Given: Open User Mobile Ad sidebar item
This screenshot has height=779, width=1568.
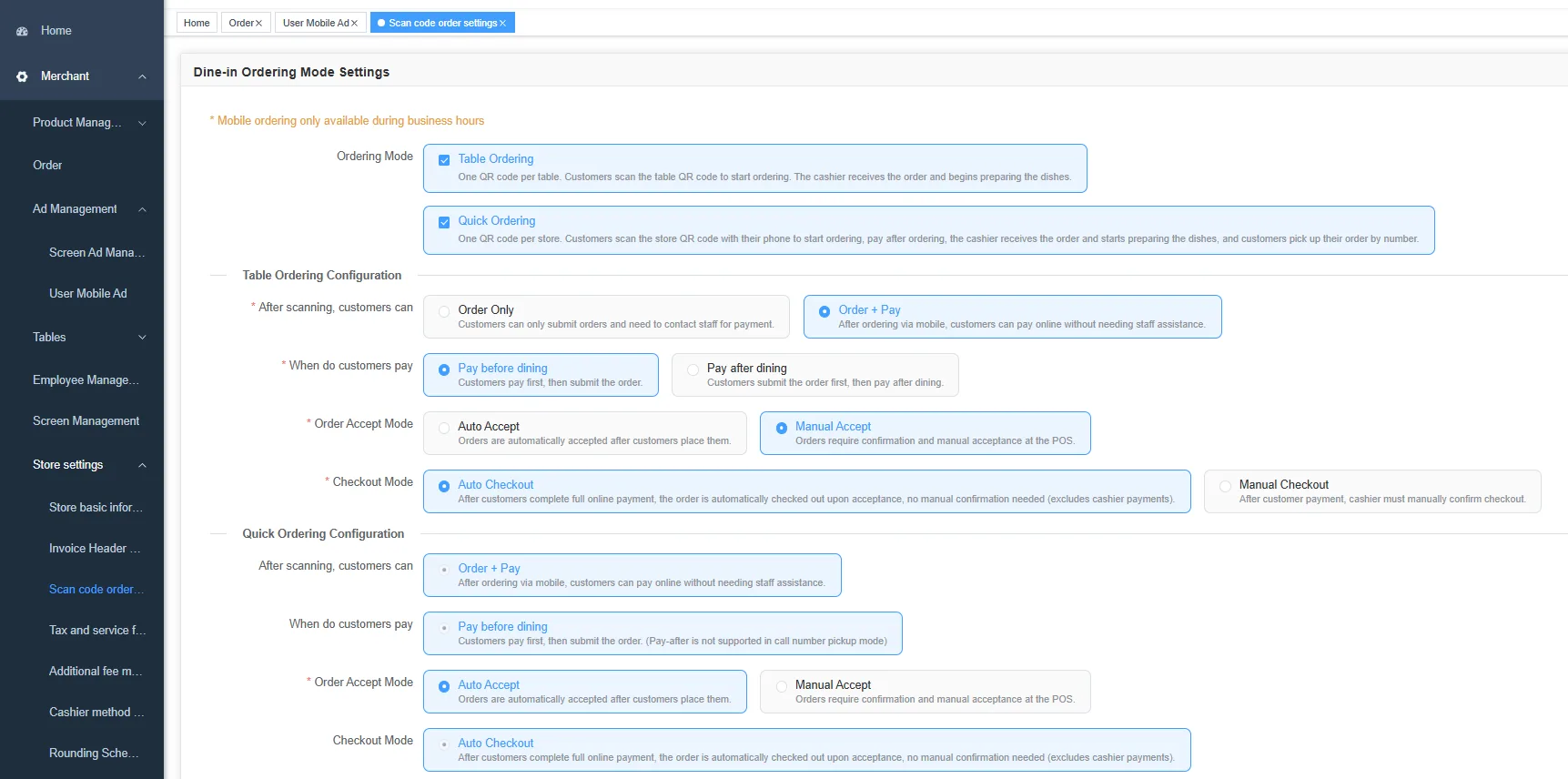Looking at the screenshot, I should click(x=82, y=294).
